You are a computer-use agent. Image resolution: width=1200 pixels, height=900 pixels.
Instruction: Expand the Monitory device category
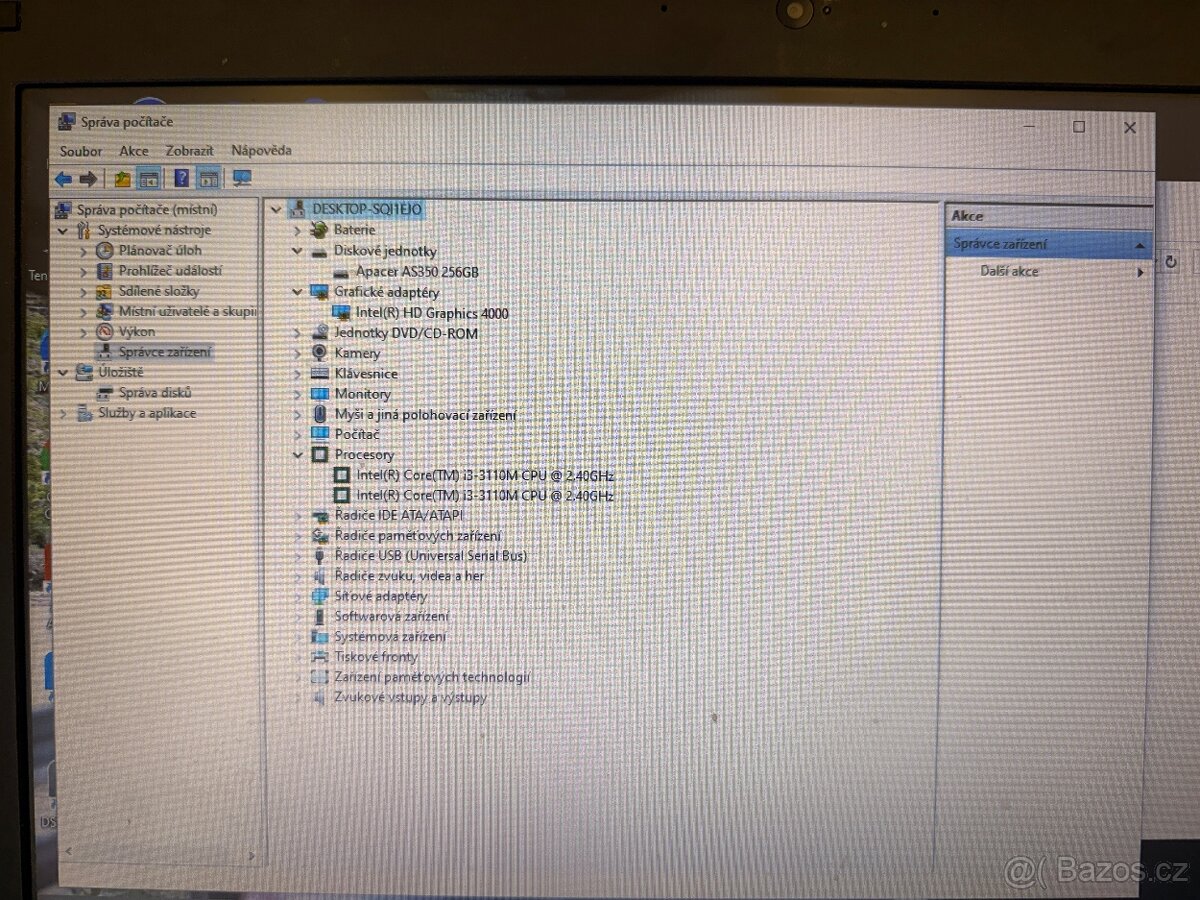[297, 394]
